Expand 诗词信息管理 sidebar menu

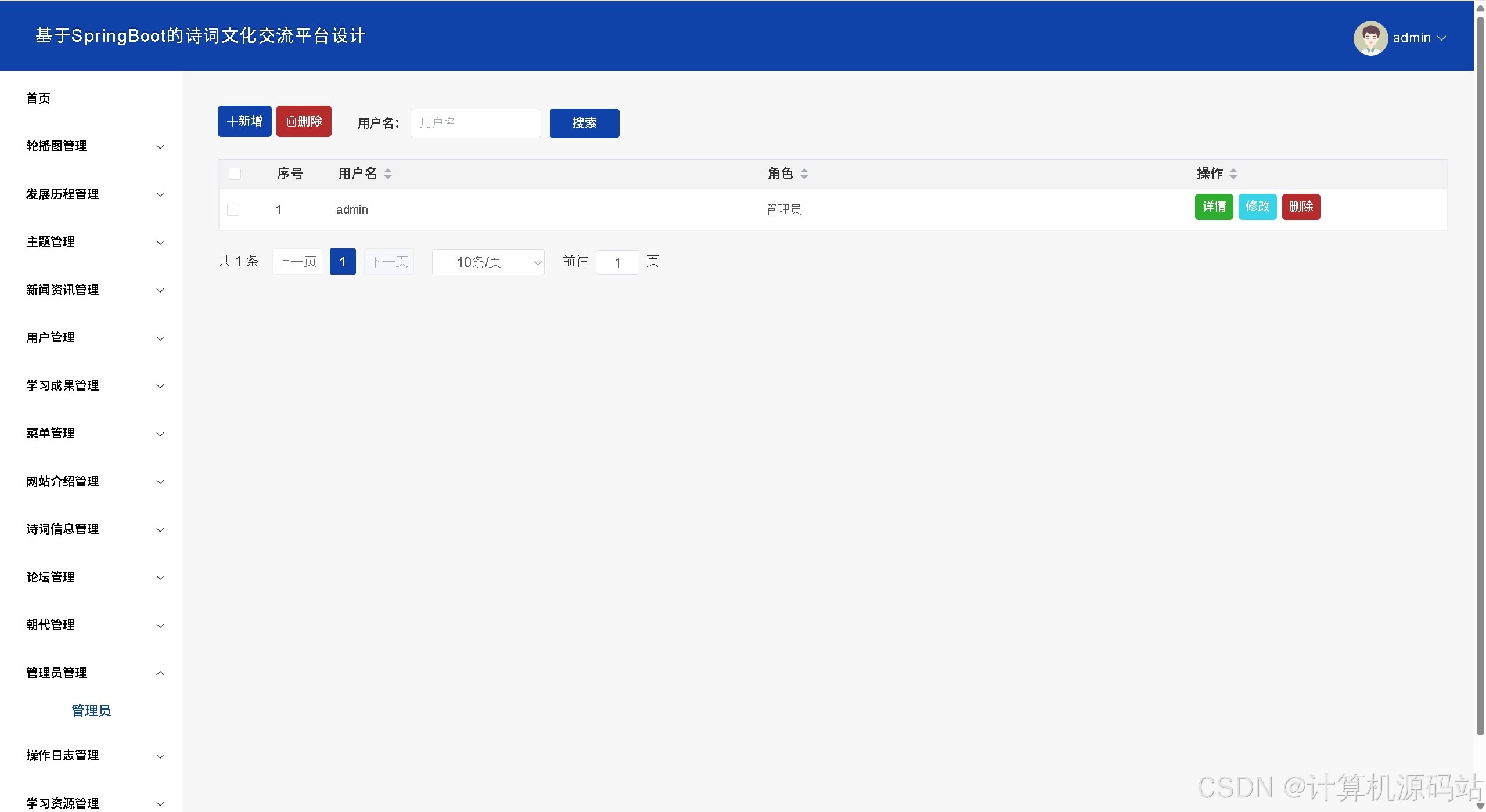click(91, 529)
